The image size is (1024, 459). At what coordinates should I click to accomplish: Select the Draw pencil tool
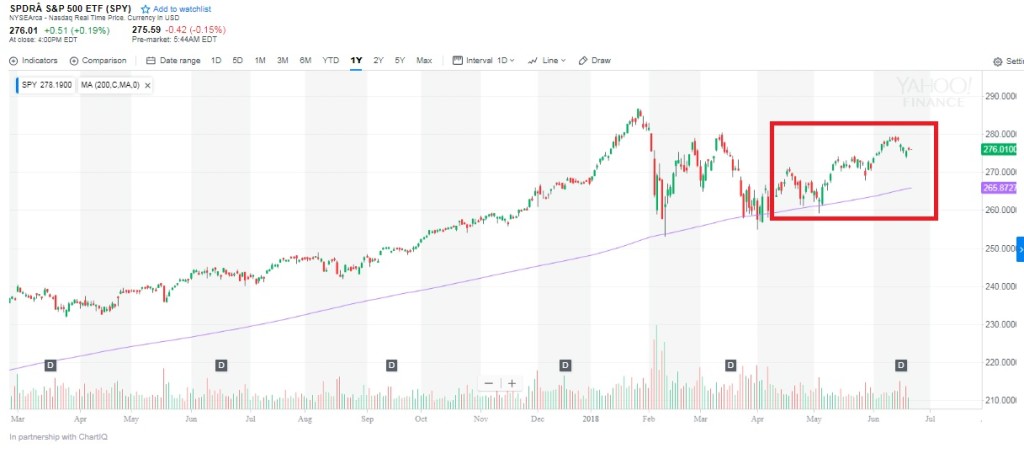595,60
